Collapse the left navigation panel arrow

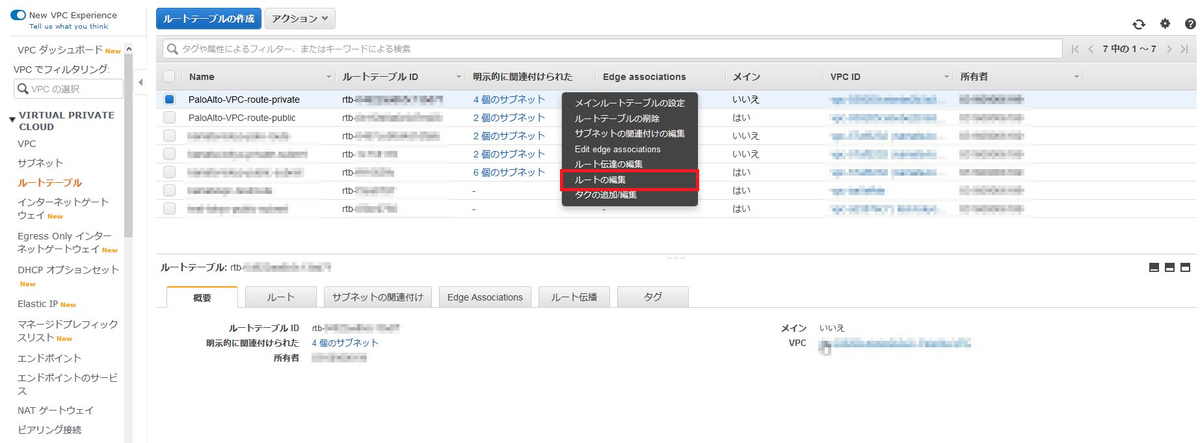point(141,81)
